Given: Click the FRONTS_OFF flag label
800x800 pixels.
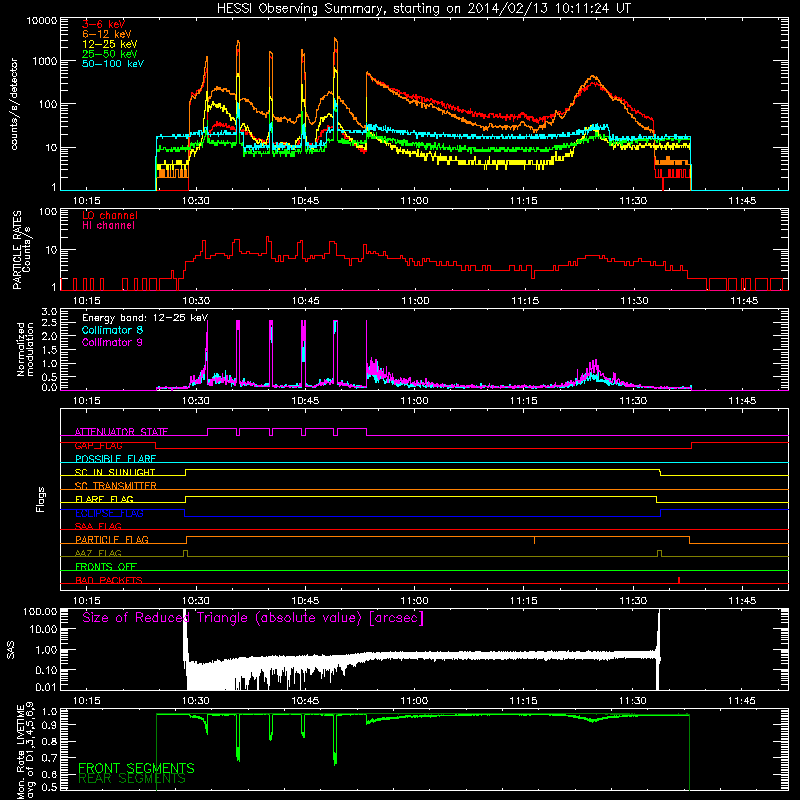Looking at the screenshot, I should (106, 567).
